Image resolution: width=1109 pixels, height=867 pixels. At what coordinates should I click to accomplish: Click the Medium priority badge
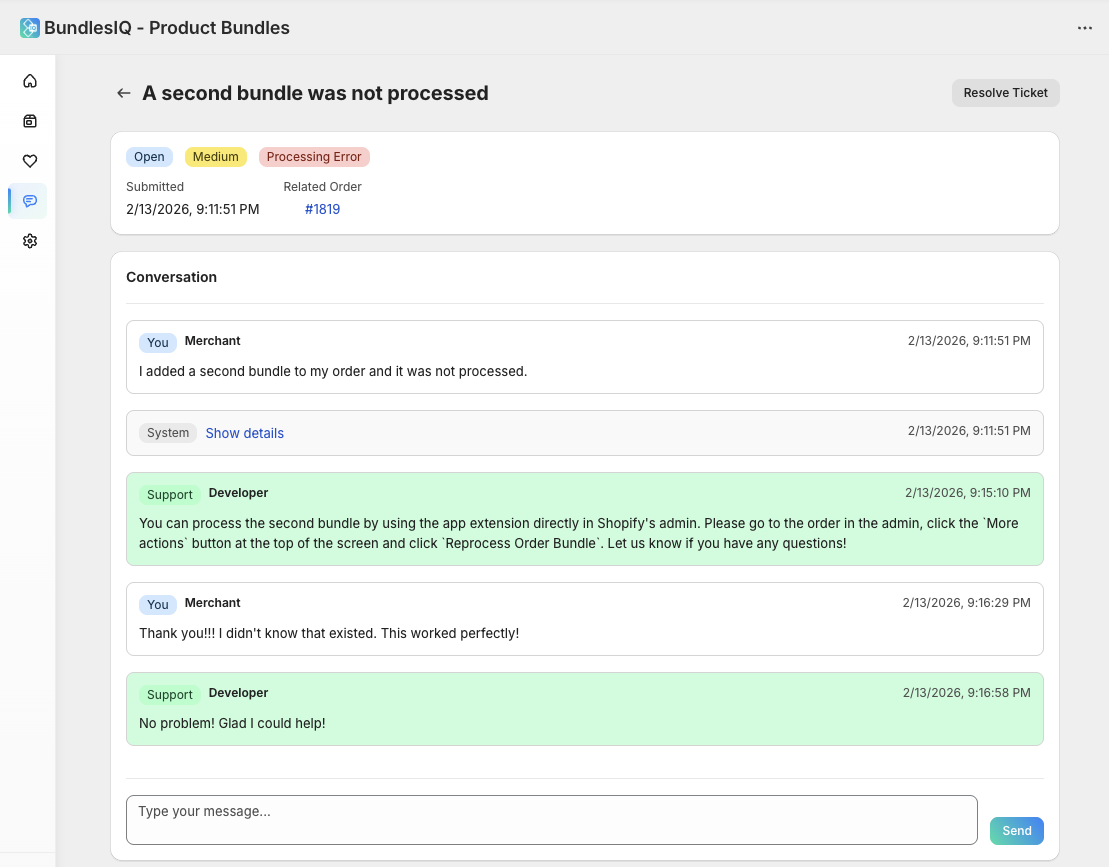coord(216,156)
